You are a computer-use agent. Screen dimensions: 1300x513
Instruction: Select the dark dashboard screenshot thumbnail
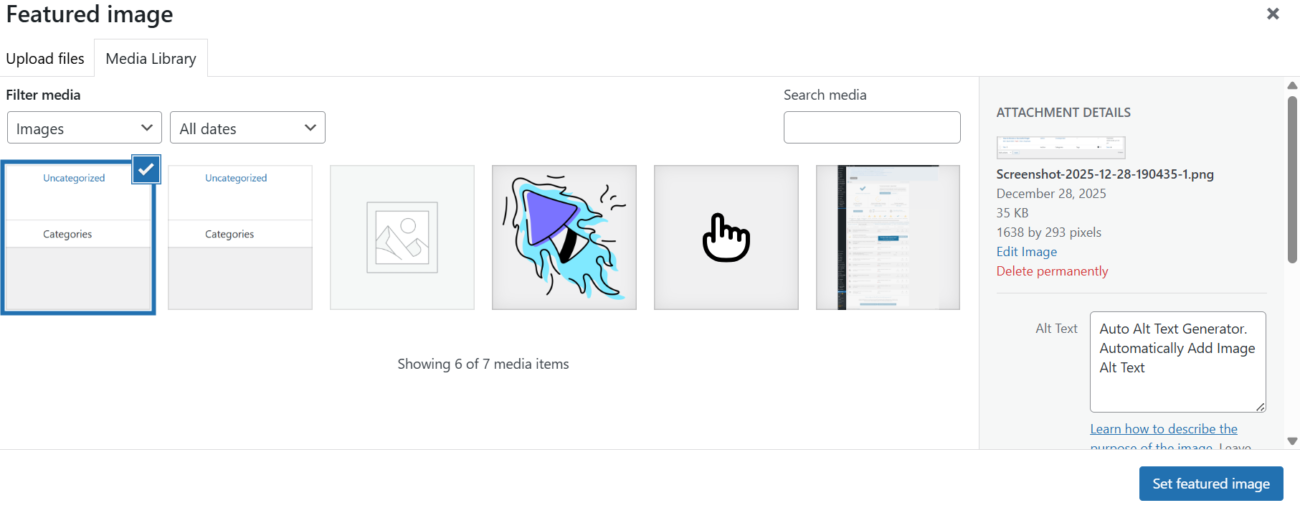click(x=888, y=237)
